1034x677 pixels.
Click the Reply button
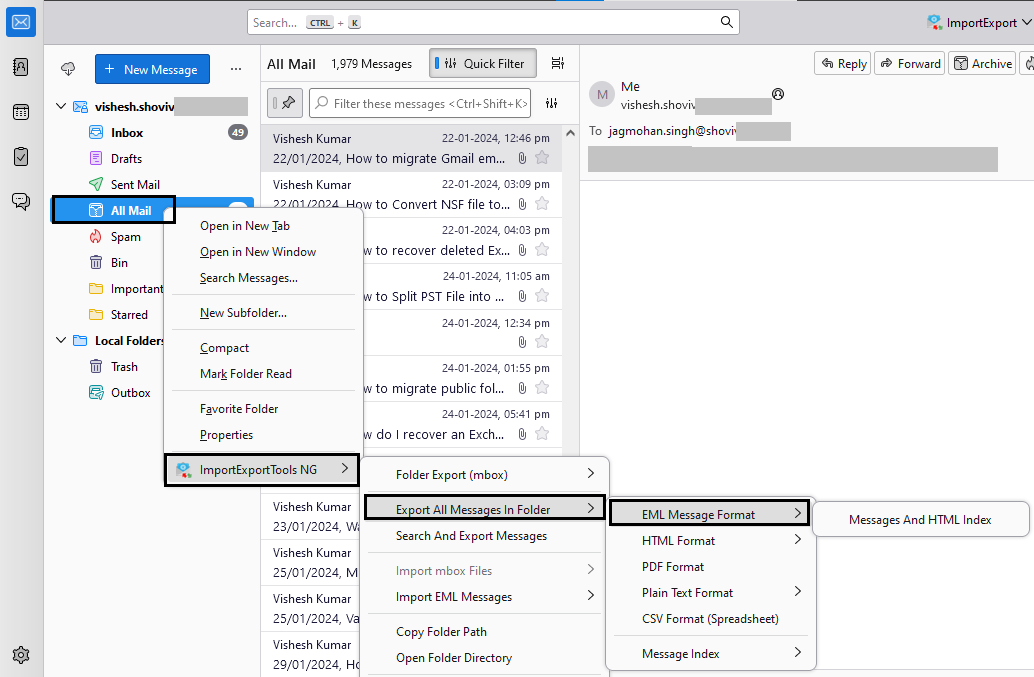[x=843, y=63]
